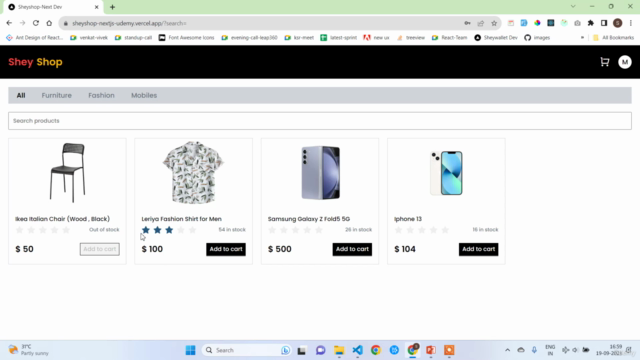This screenshot has width=640, height=360.
Task: Reload the page with refresh icon
Action: tap(36, 23)
